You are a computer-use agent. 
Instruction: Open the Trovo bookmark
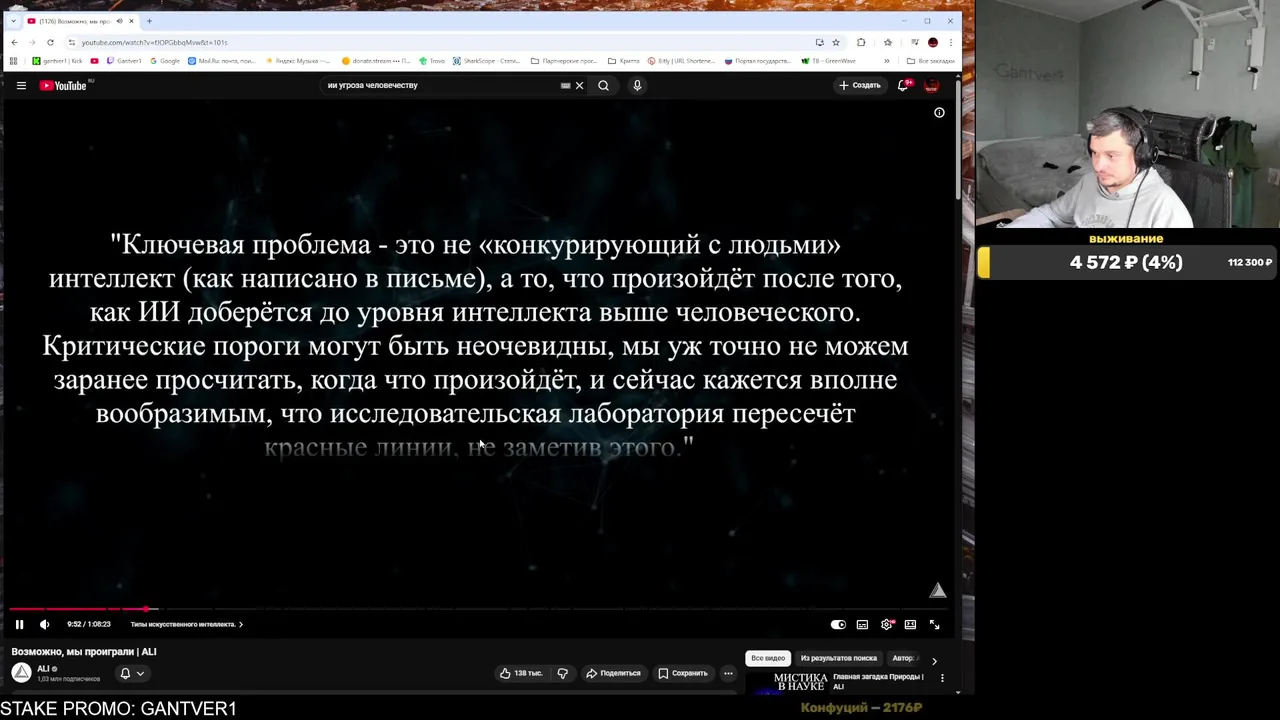(432, 61)
